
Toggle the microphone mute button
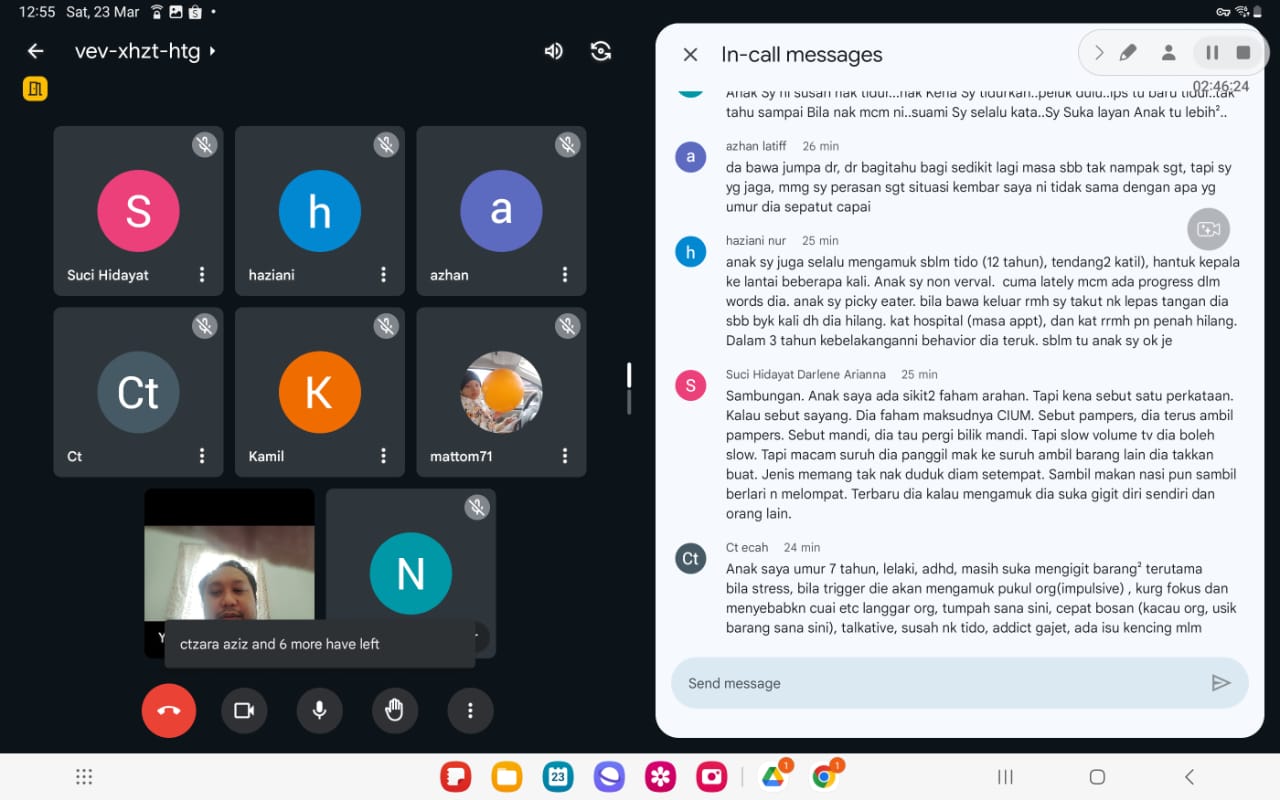pyautogui.click(x=319, y=710)
